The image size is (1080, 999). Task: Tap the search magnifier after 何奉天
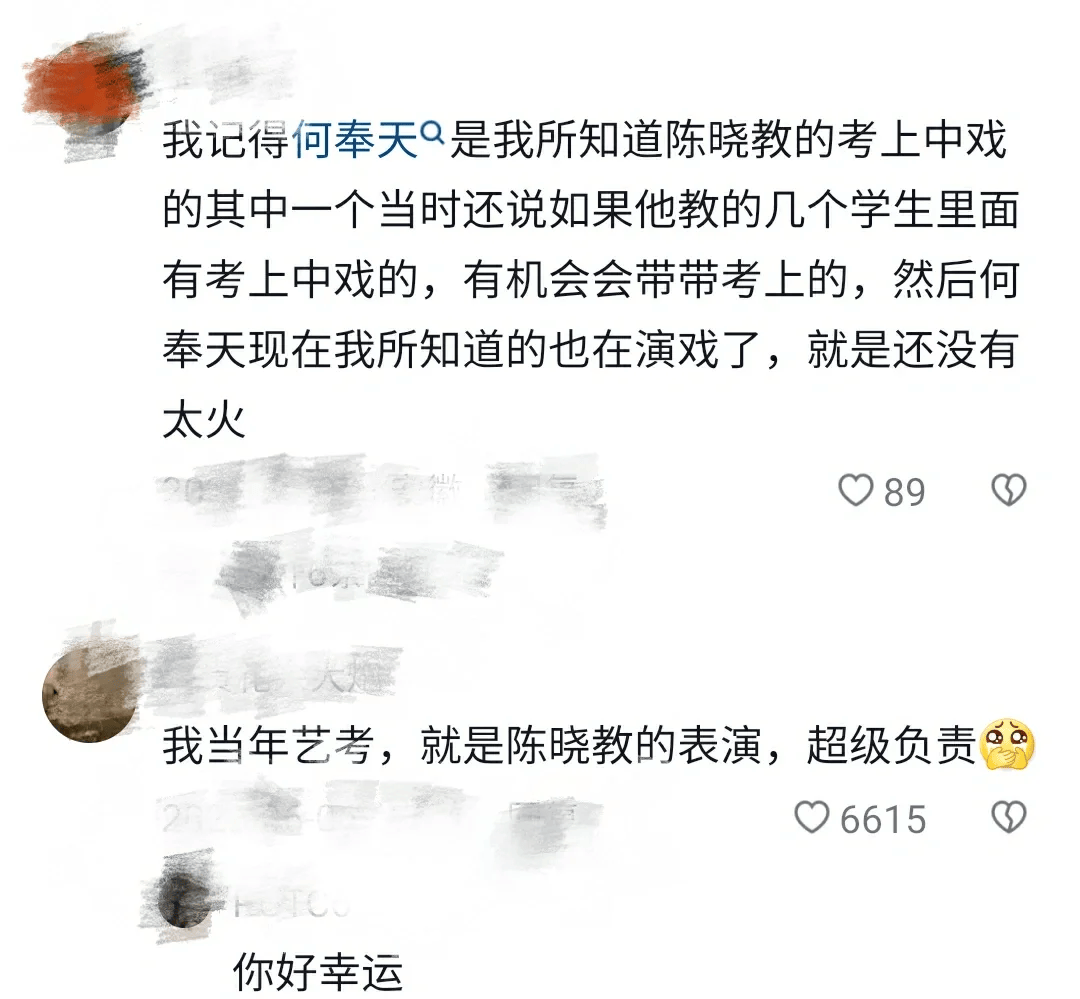[x=433, y=132]
